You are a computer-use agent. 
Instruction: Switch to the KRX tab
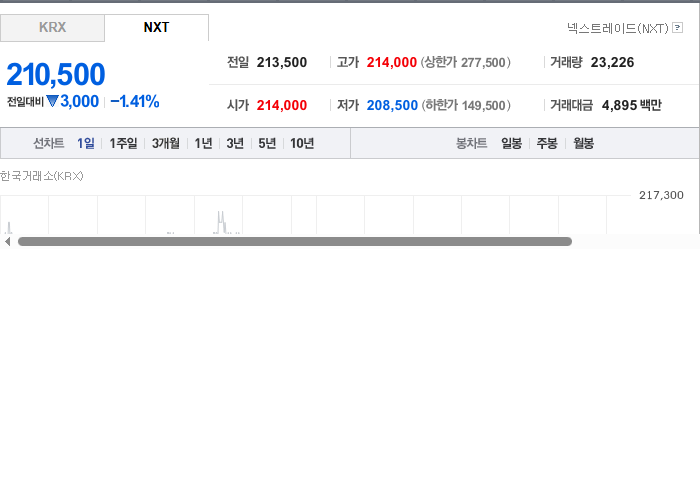pos(52,28)
